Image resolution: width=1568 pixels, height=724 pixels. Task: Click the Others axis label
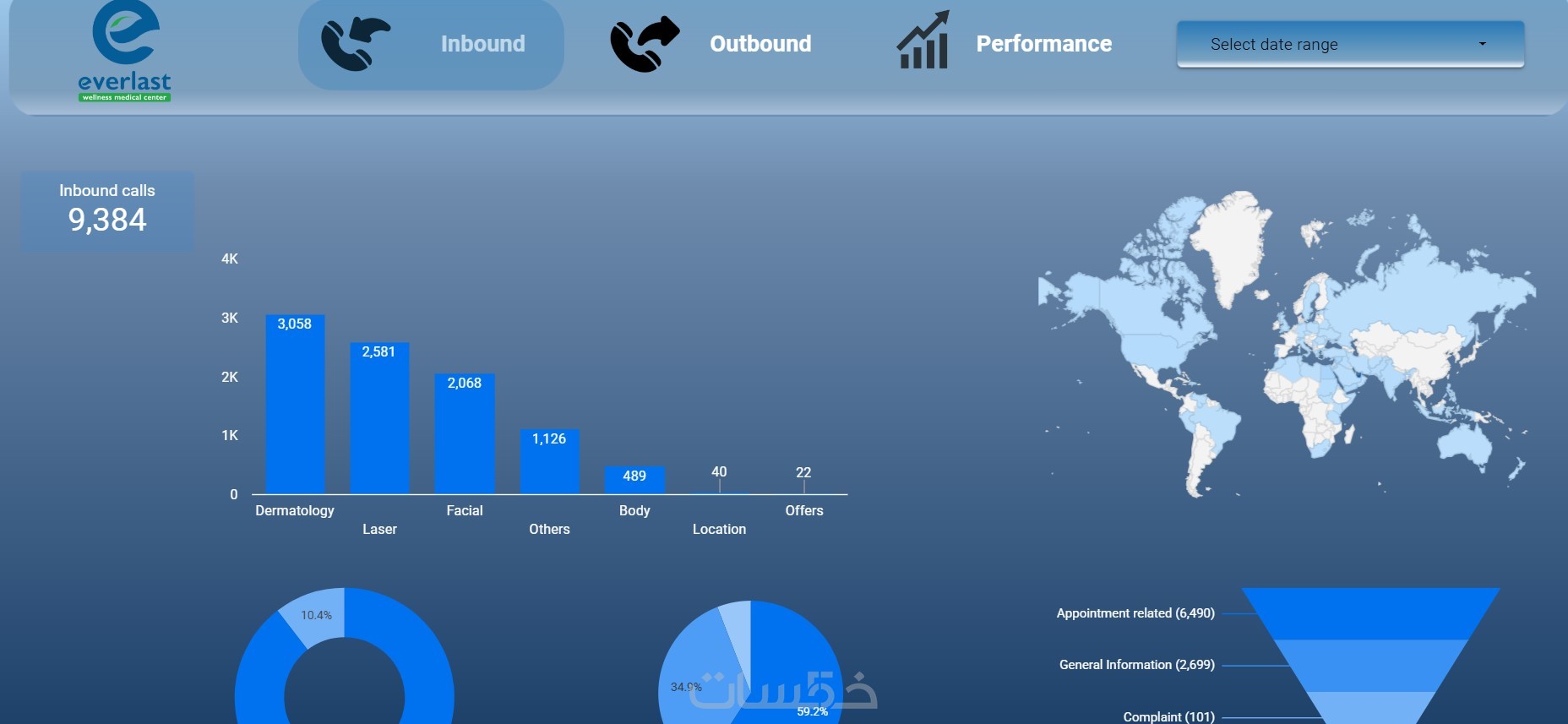[549, 529]
